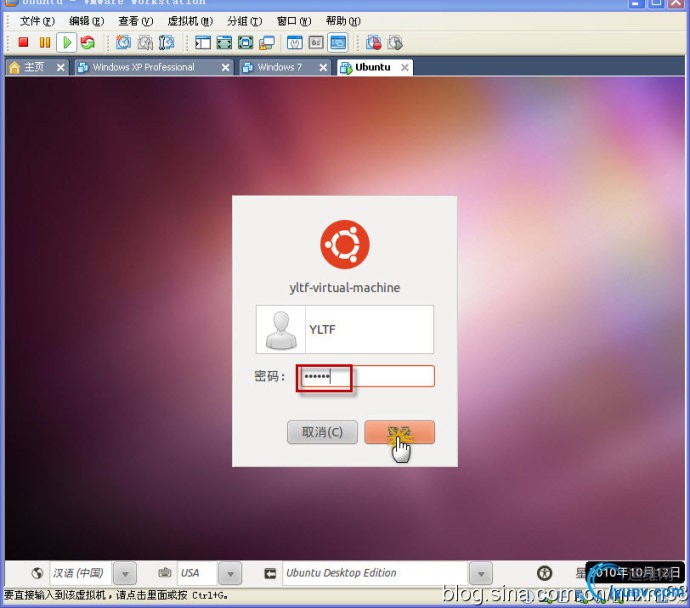Click the orange 登录 login button

[399, 432]
